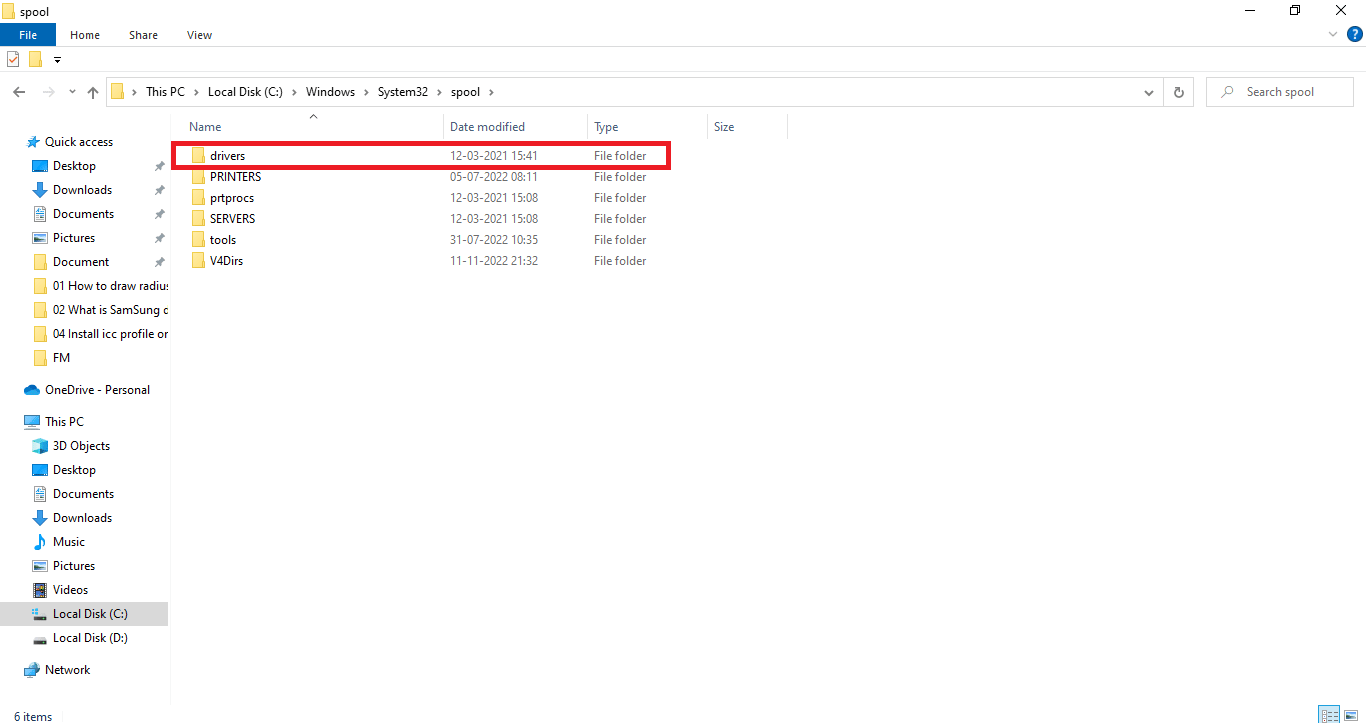Refresh the spool folder view

tap(1178, 92)
